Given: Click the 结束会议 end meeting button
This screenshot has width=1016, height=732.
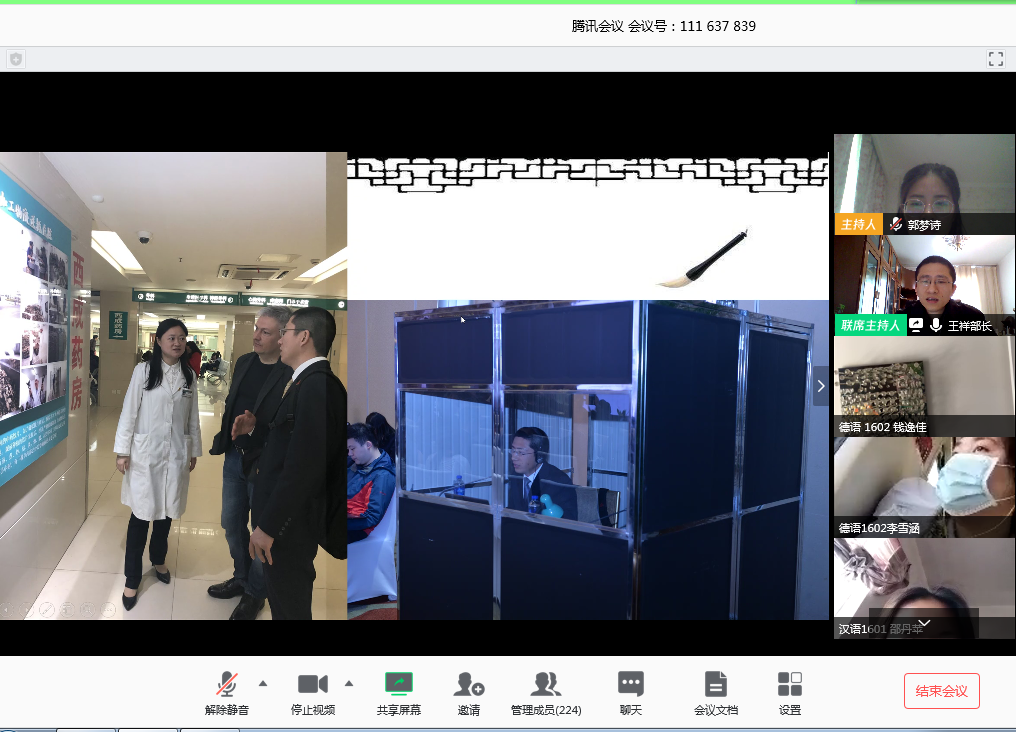Looking at the screenshot, I should pyautogui.click(x=941, y=691).
